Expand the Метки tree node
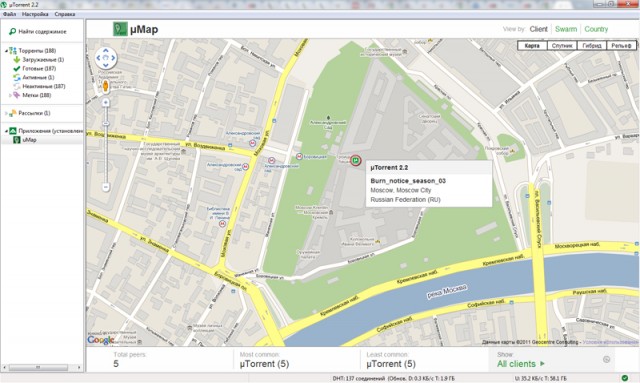Viewport: 640px width, 383px height. pyautogui.click(x=10, y=95)
